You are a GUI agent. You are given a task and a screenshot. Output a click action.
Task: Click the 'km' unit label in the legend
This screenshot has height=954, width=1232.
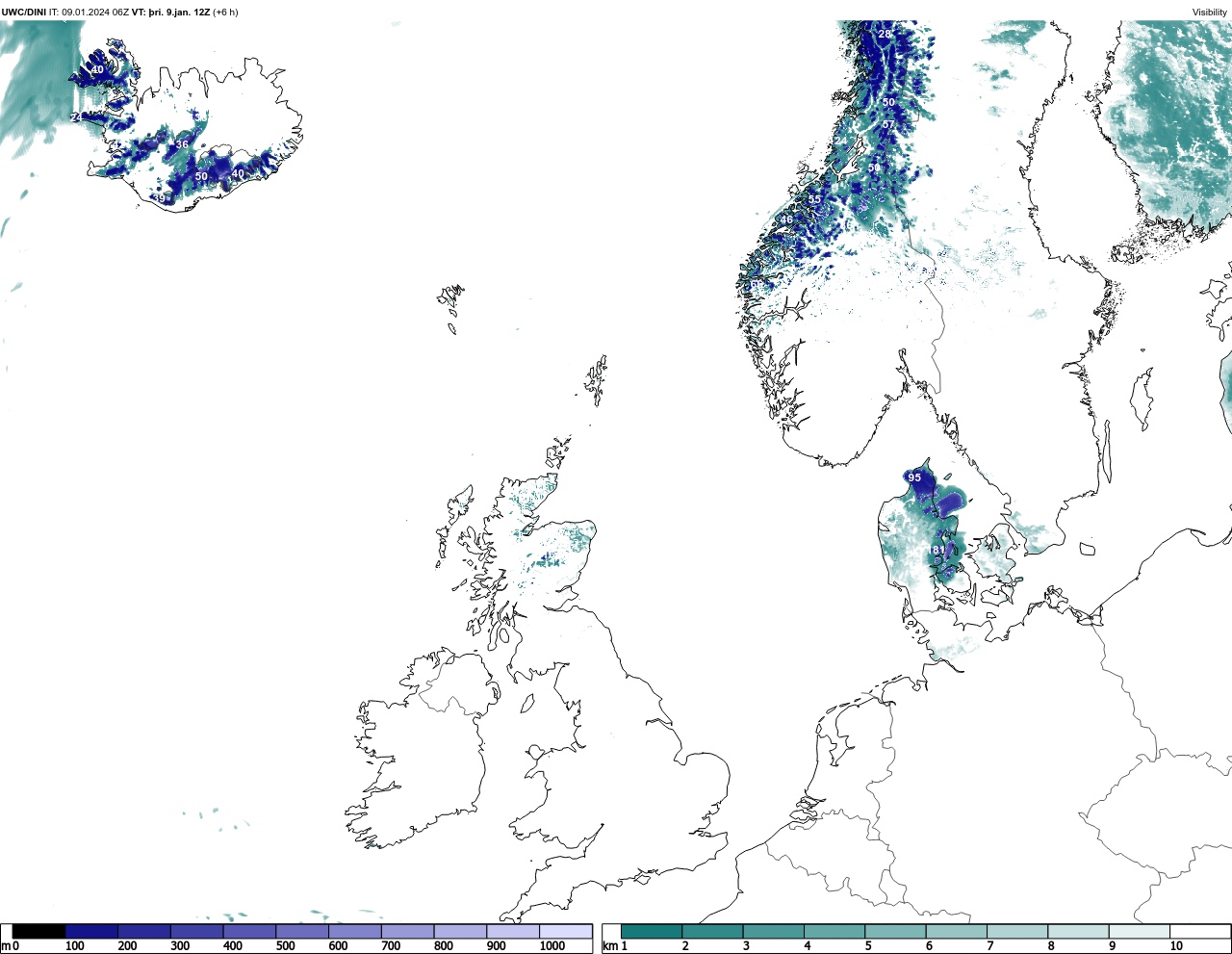click(x=609, y=946)
